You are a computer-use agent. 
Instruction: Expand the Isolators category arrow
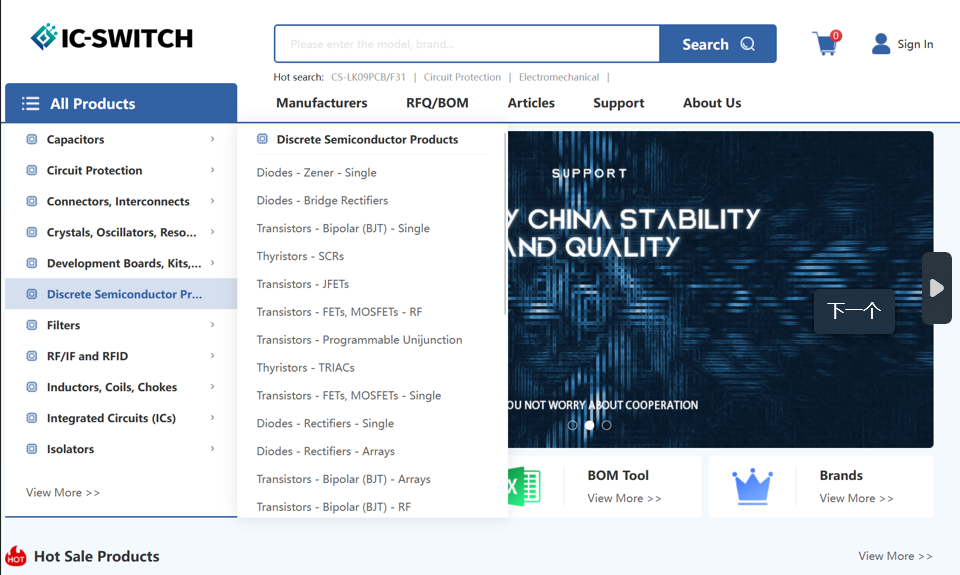pos(212,449)
